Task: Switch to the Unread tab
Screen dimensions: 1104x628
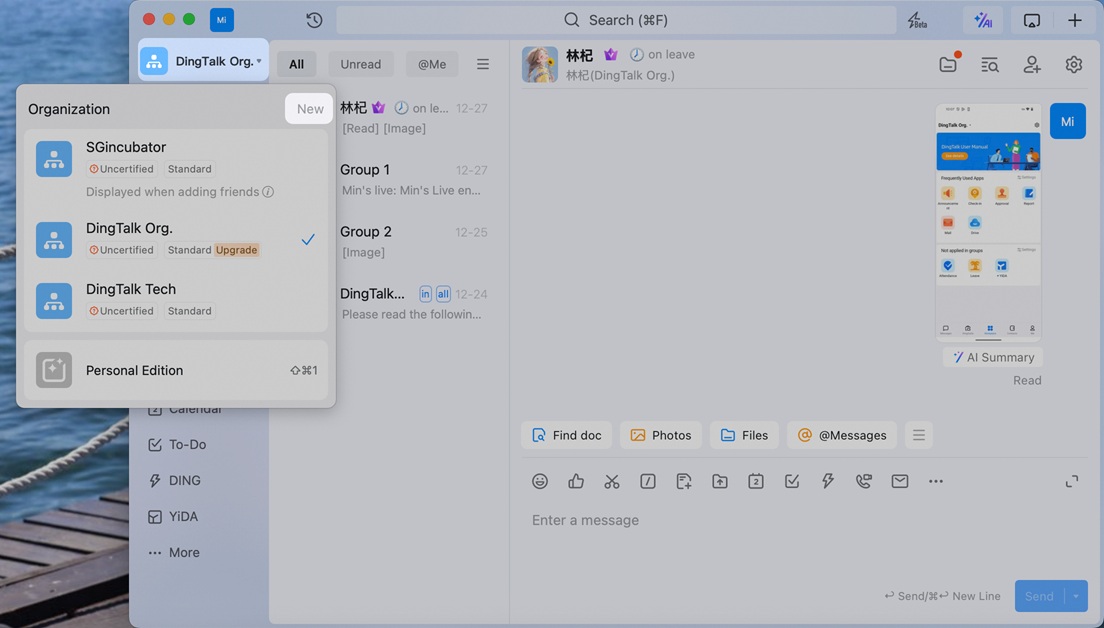Action: pos(360,64)
